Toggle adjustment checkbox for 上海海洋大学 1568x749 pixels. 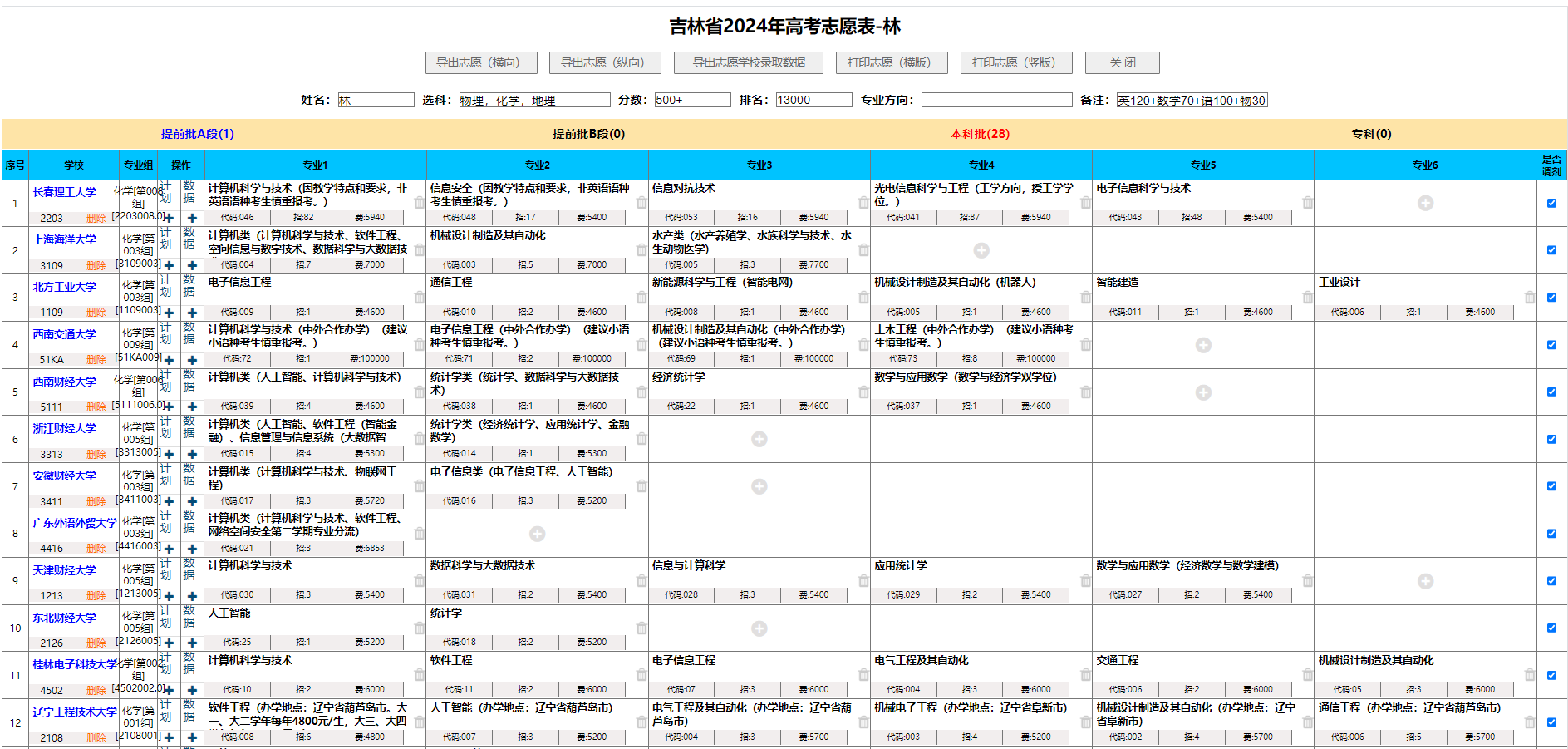click(x=1551, y=250)
